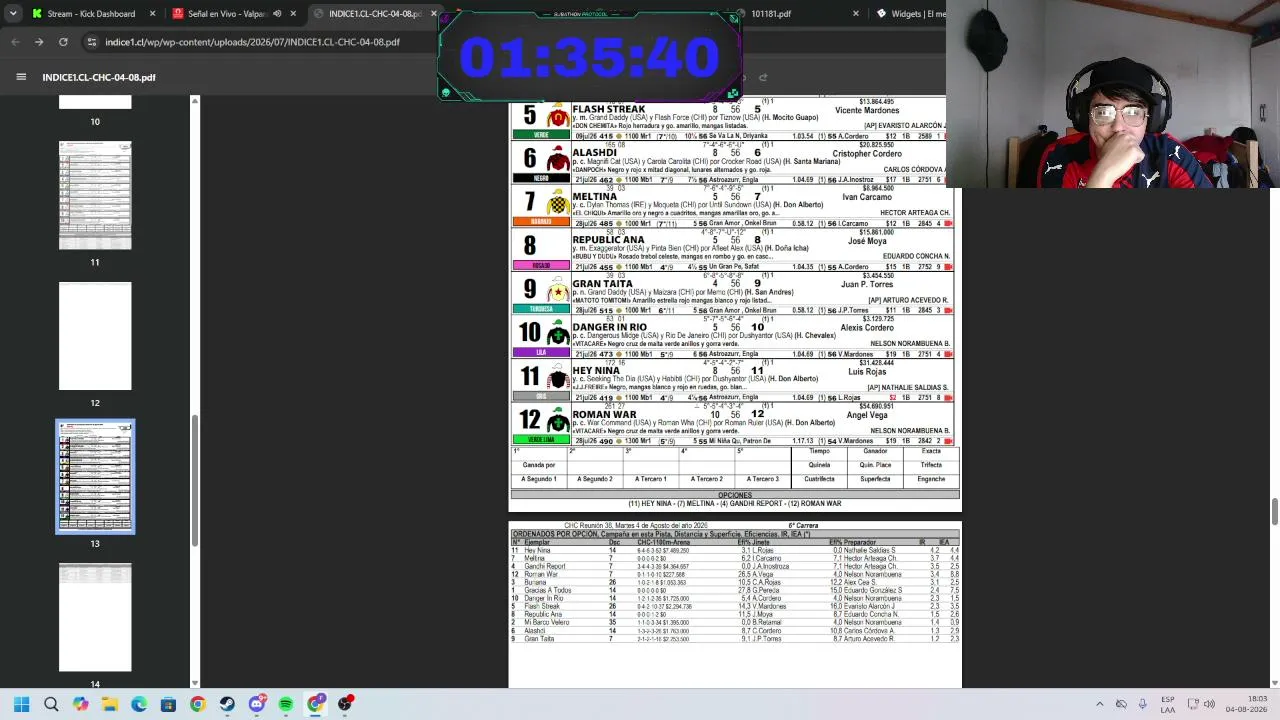Click jockey name Angel Vega
Image resolution: width=1280 pixels, height=720 pixels.
coord(867,415)
